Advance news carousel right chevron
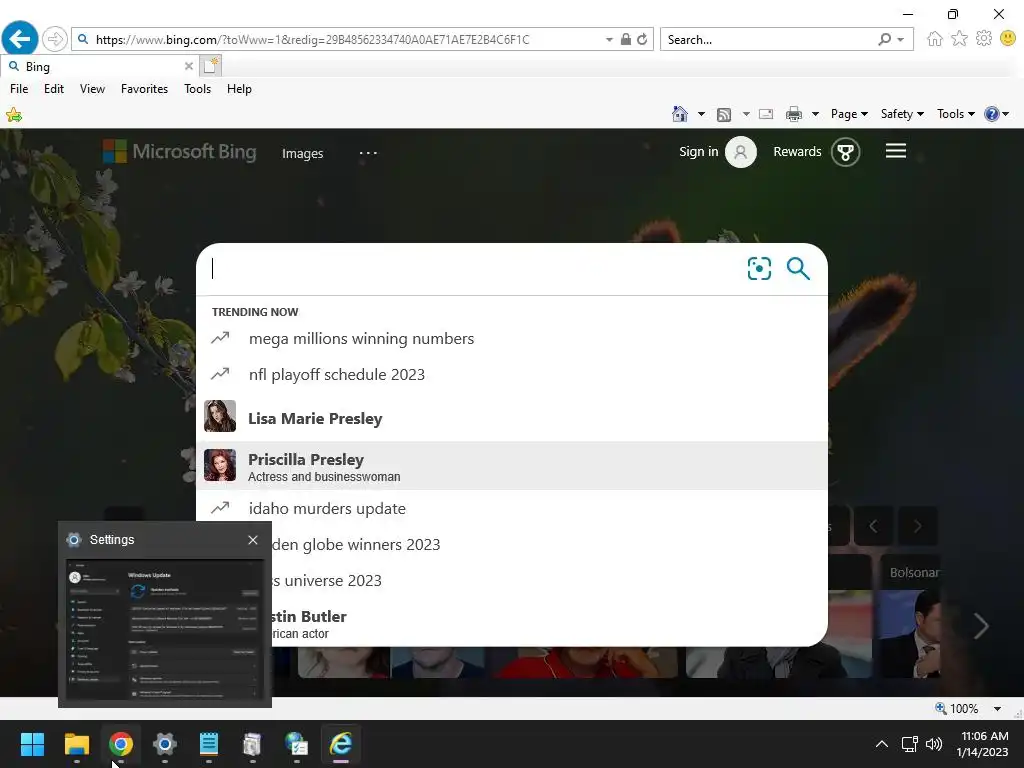This screenshot has height=768, width=1024. point(980,626)
